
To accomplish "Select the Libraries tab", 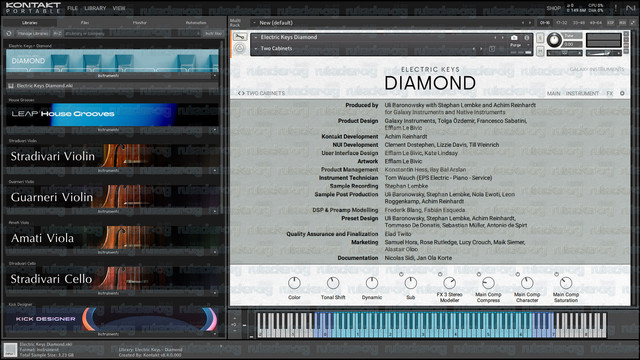I will point(29,23).
